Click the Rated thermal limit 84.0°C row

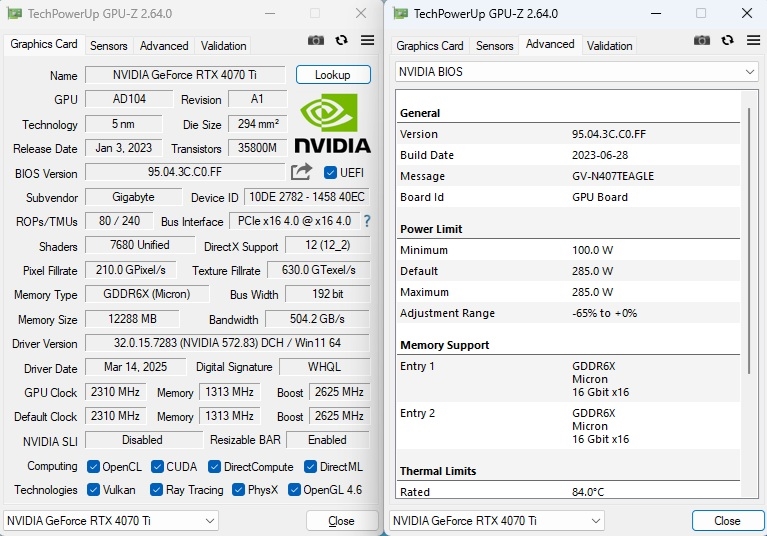click(x=568, y=491)
